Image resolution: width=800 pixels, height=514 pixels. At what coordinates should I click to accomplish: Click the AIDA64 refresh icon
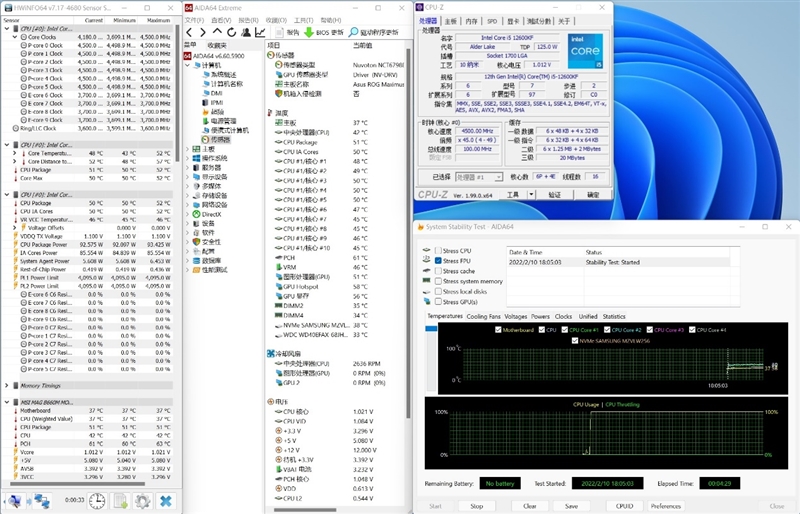232,32
